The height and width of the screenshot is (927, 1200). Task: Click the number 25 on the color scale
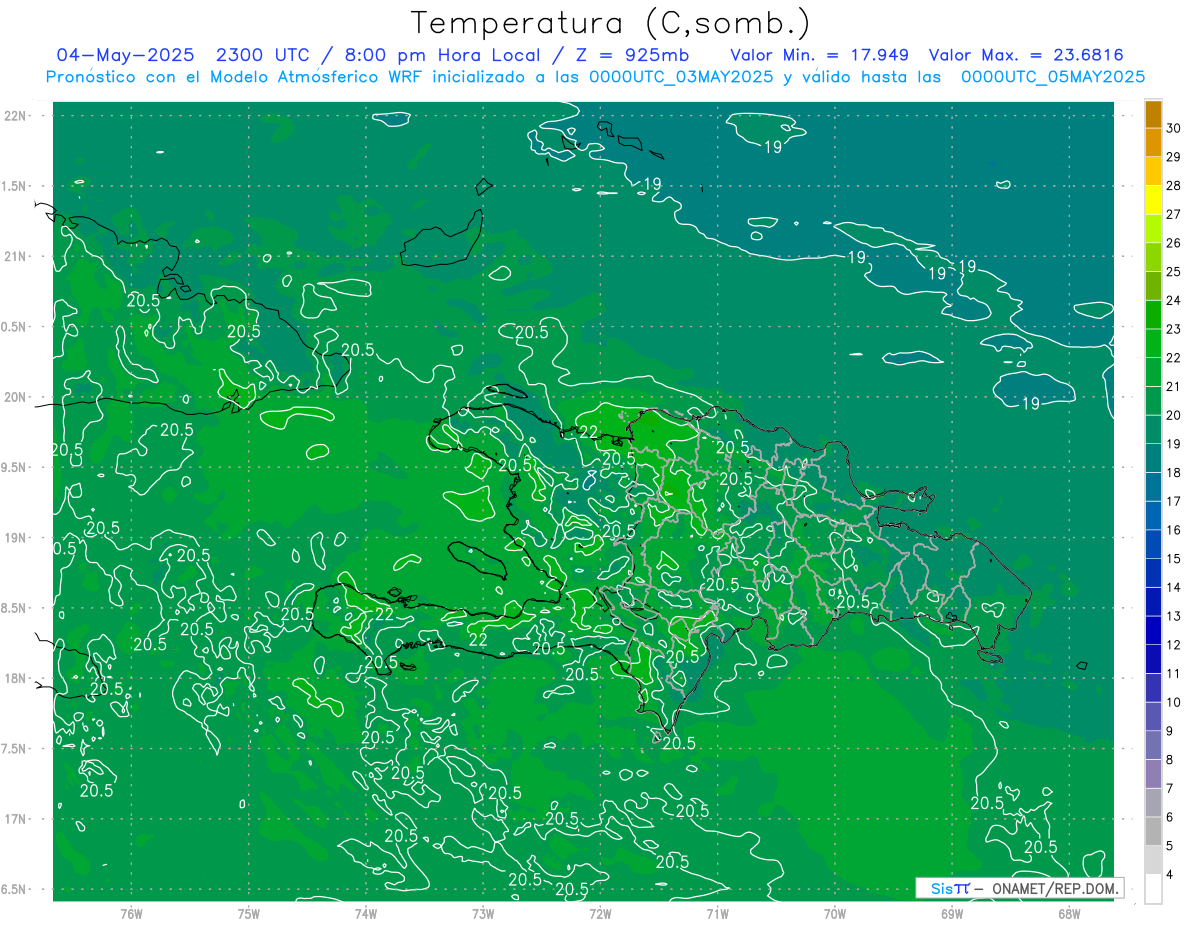point(1174,272)
